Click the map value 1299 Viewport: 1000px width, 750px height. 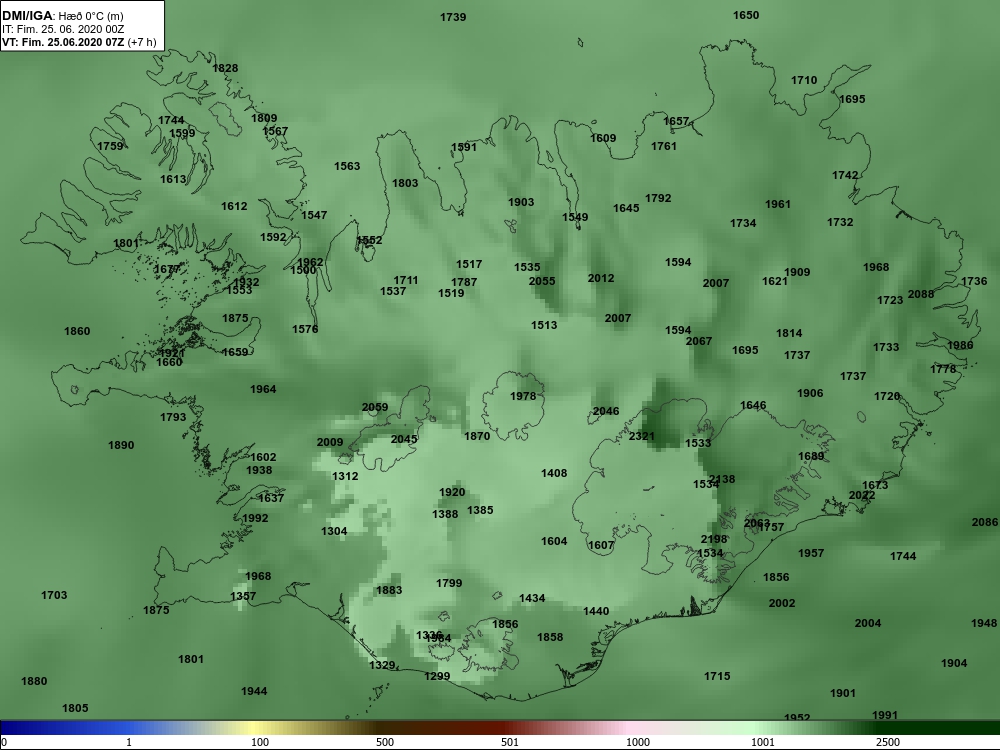tap(437, 676)
